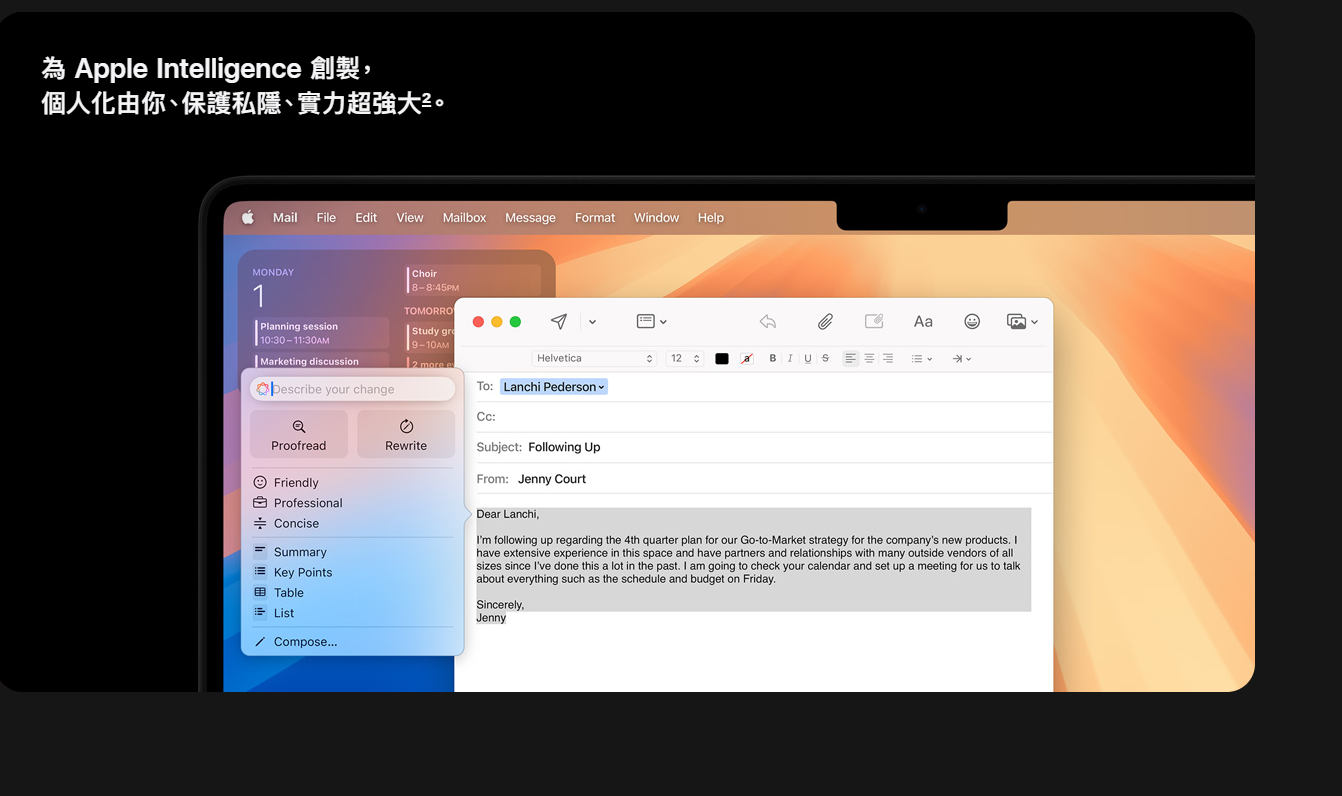Click the green full-screen window button

pos(515,322)
